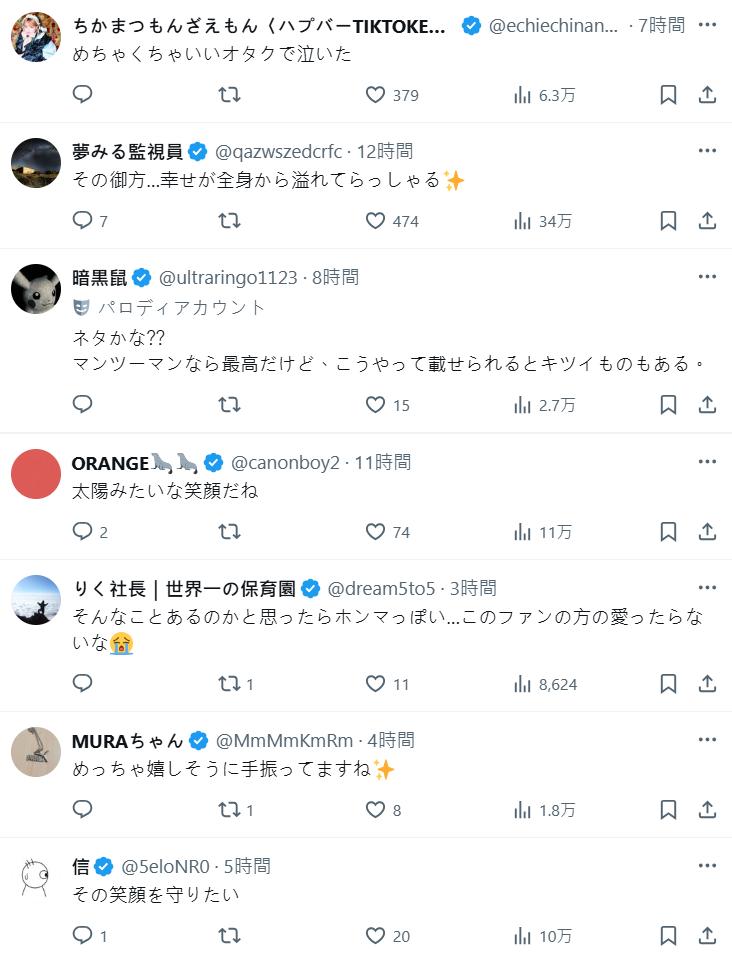
Task: Repost 暗黒鼠's reply
Action: point(229,405)
